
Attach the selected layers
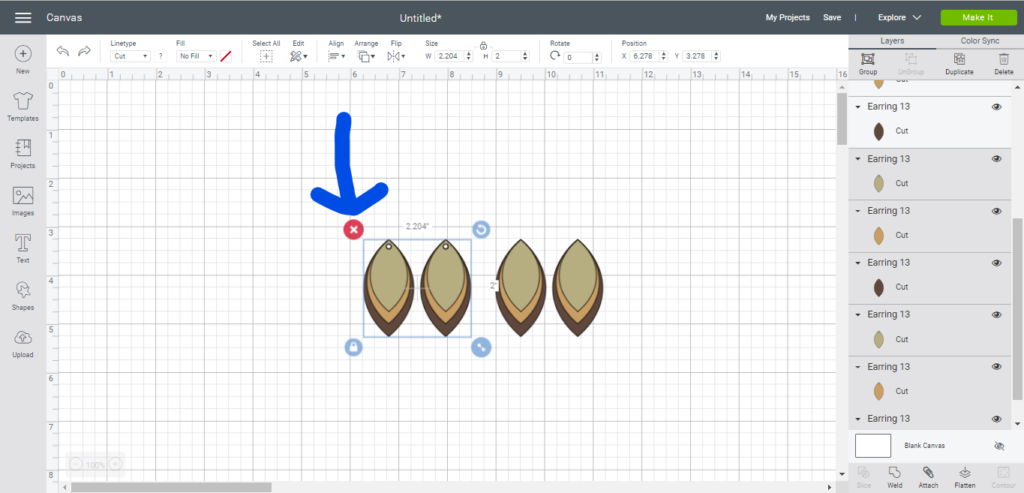tap(928, 477)
